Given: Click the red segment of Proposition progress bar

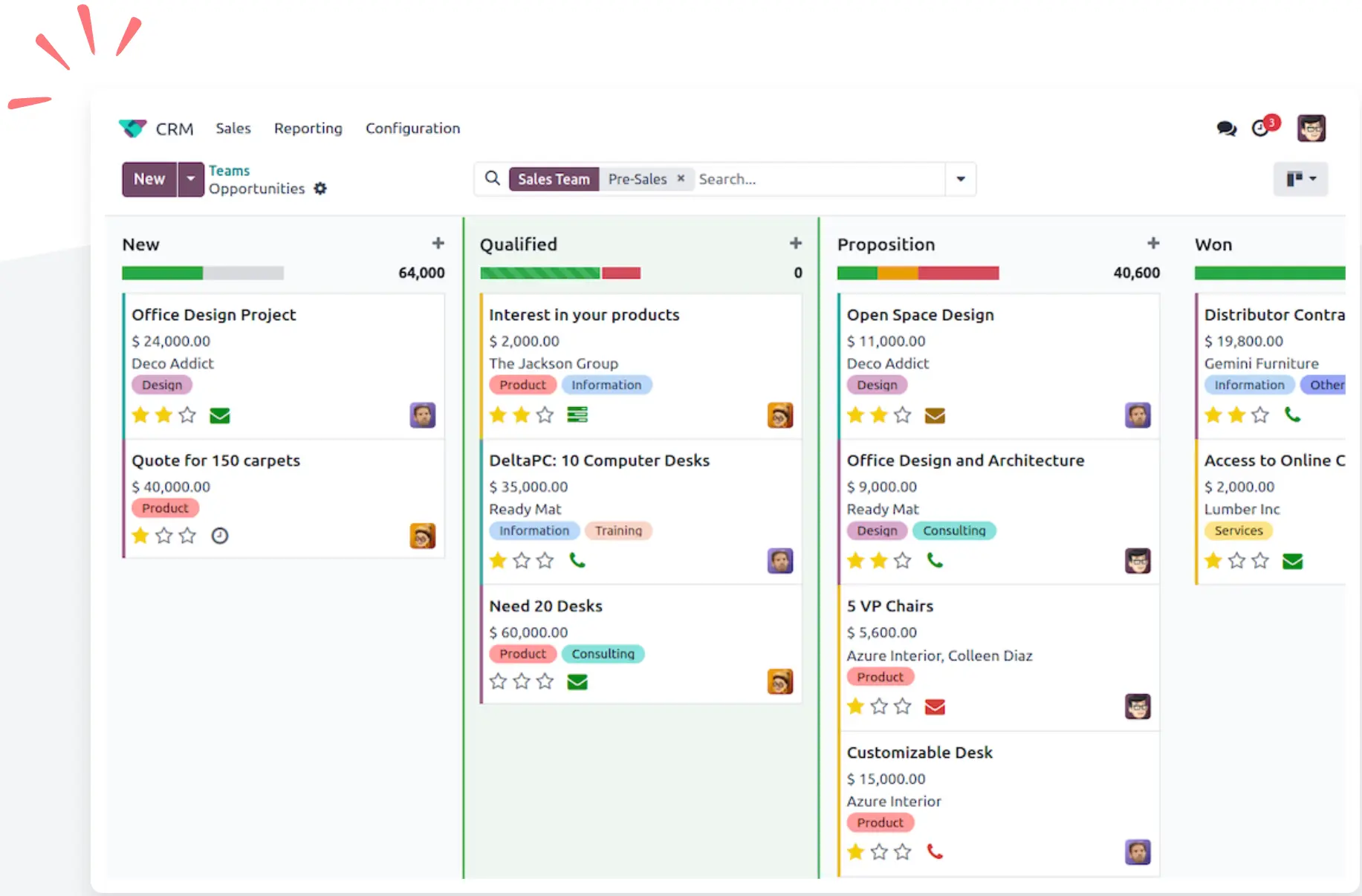Looking at the screenshot, I should point(959,273).
